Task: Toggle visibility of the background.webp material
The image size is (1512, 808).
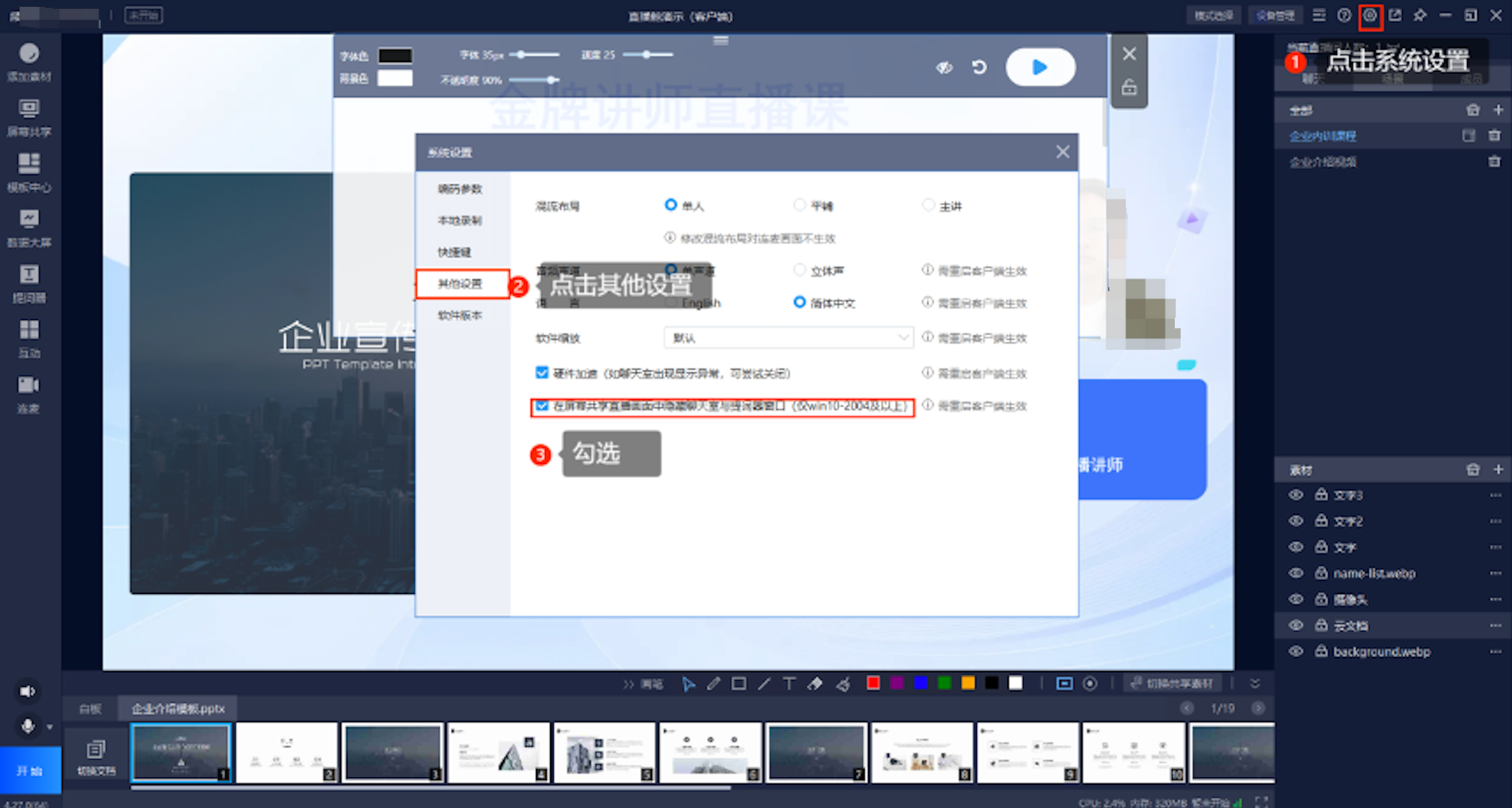Action: pos(1296,651)
